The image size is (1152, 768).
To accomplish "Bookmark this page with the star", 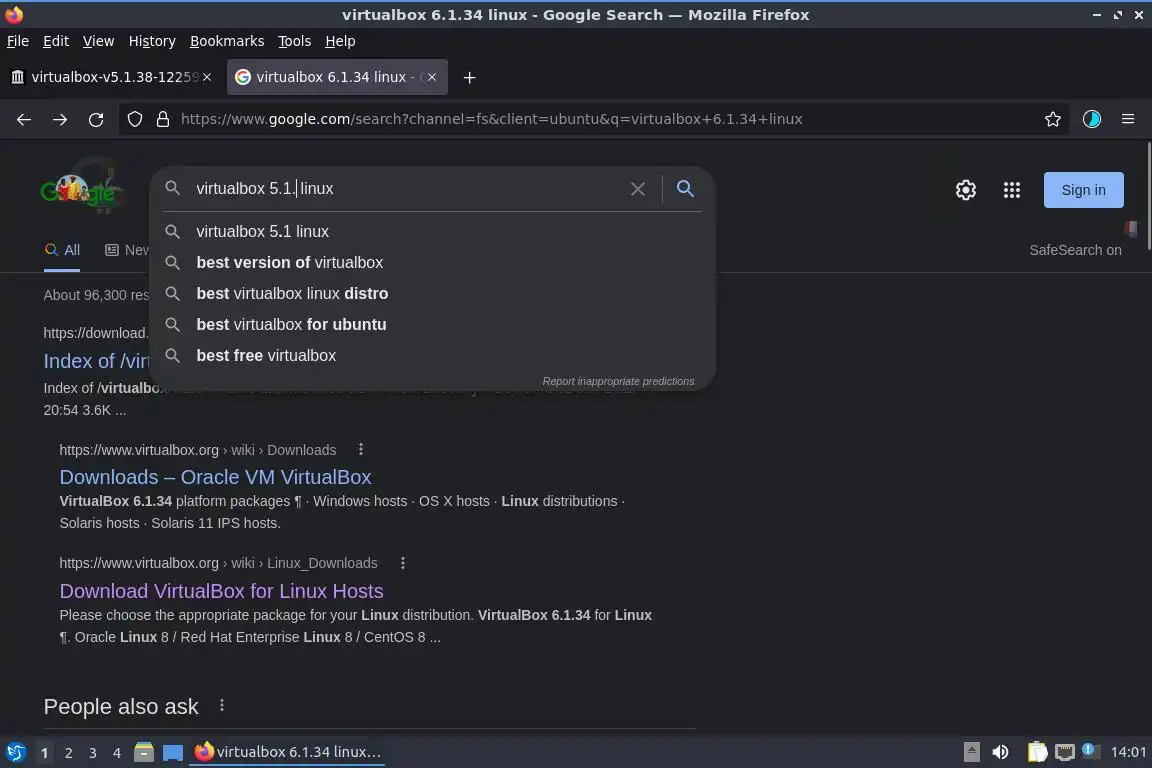I will click(1053, 119).
